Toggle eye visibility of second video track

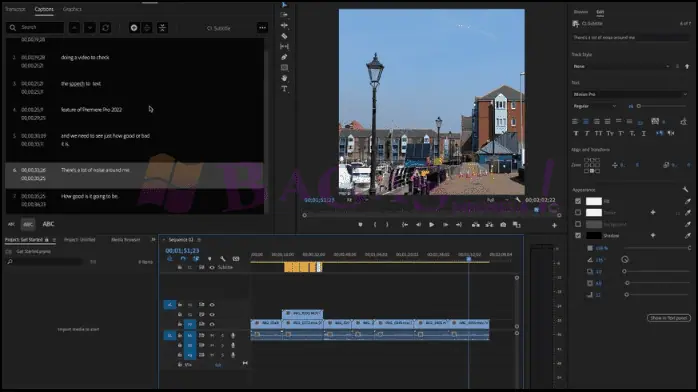212,315
